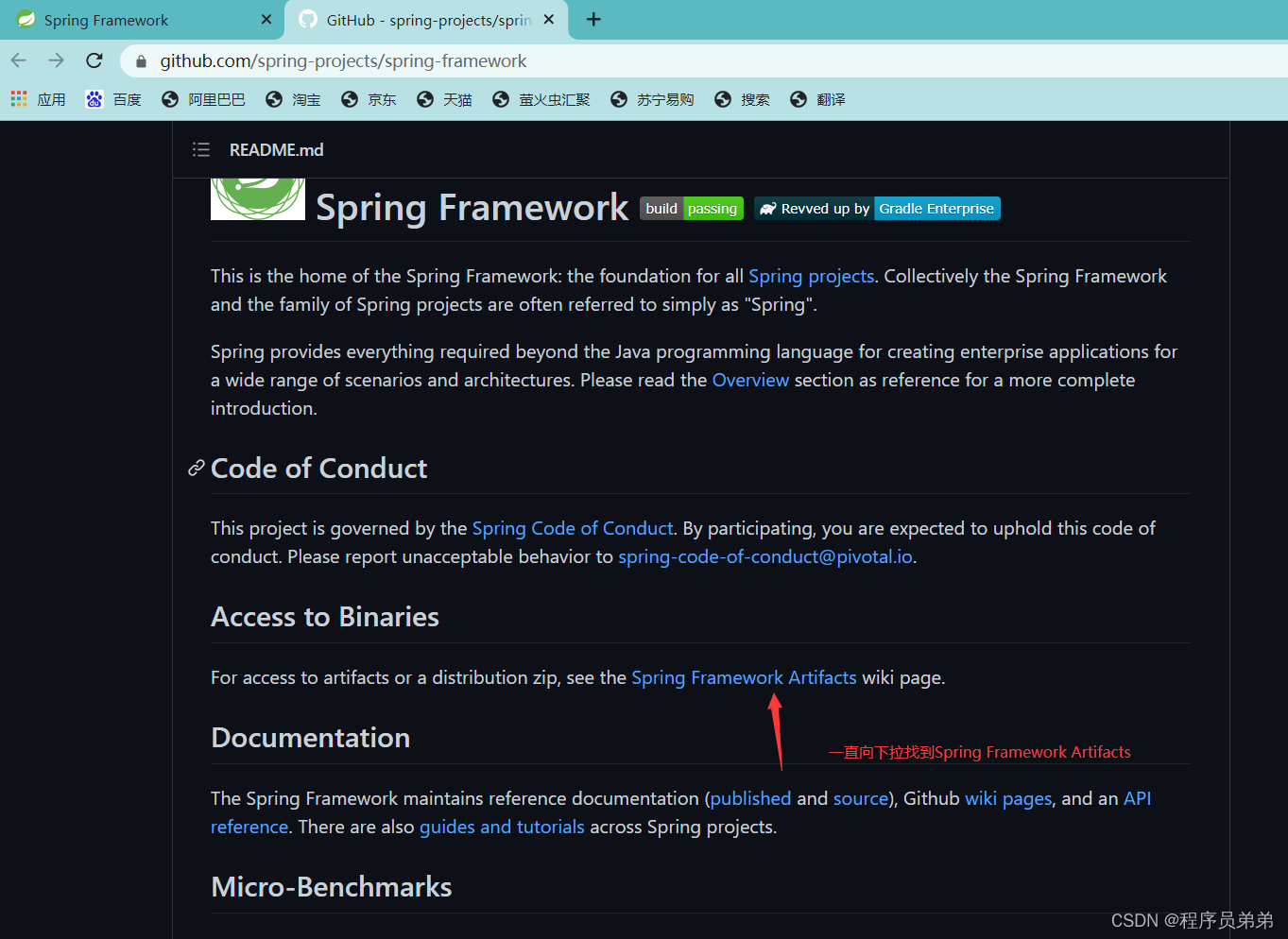The image size is (1288, 939).
Task: Open the API reference link
Action: [x=1137, y=798]
